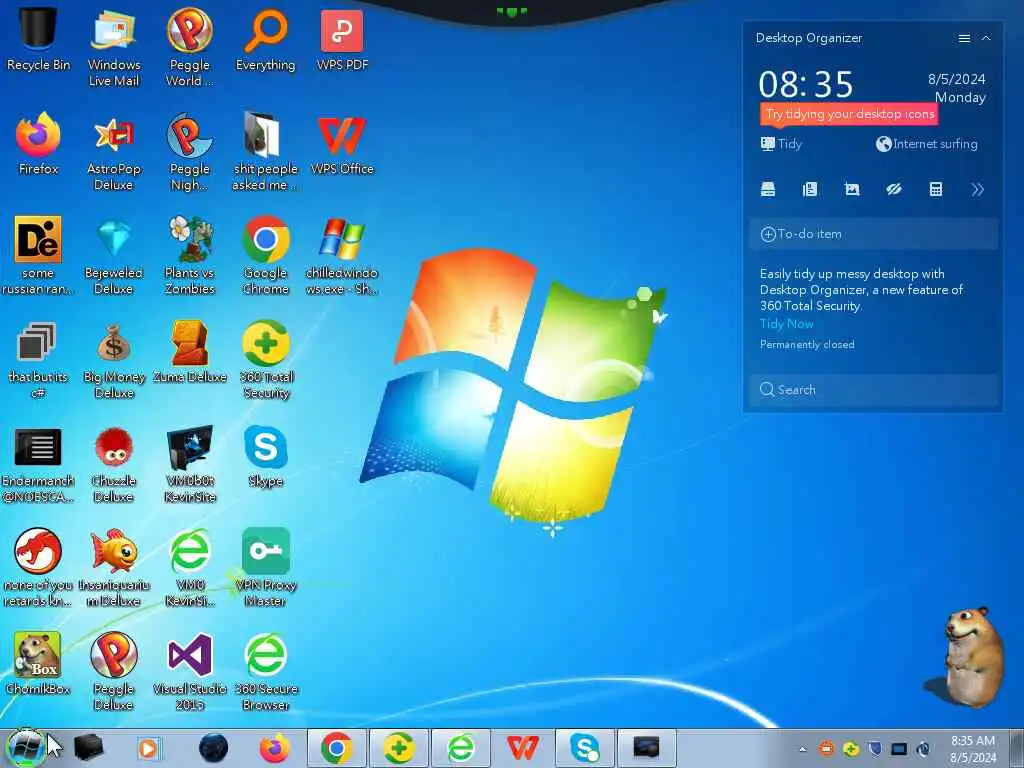Show hidden system tray icons
This screenshot has height=768, width=1024.
tap(803, 749)
